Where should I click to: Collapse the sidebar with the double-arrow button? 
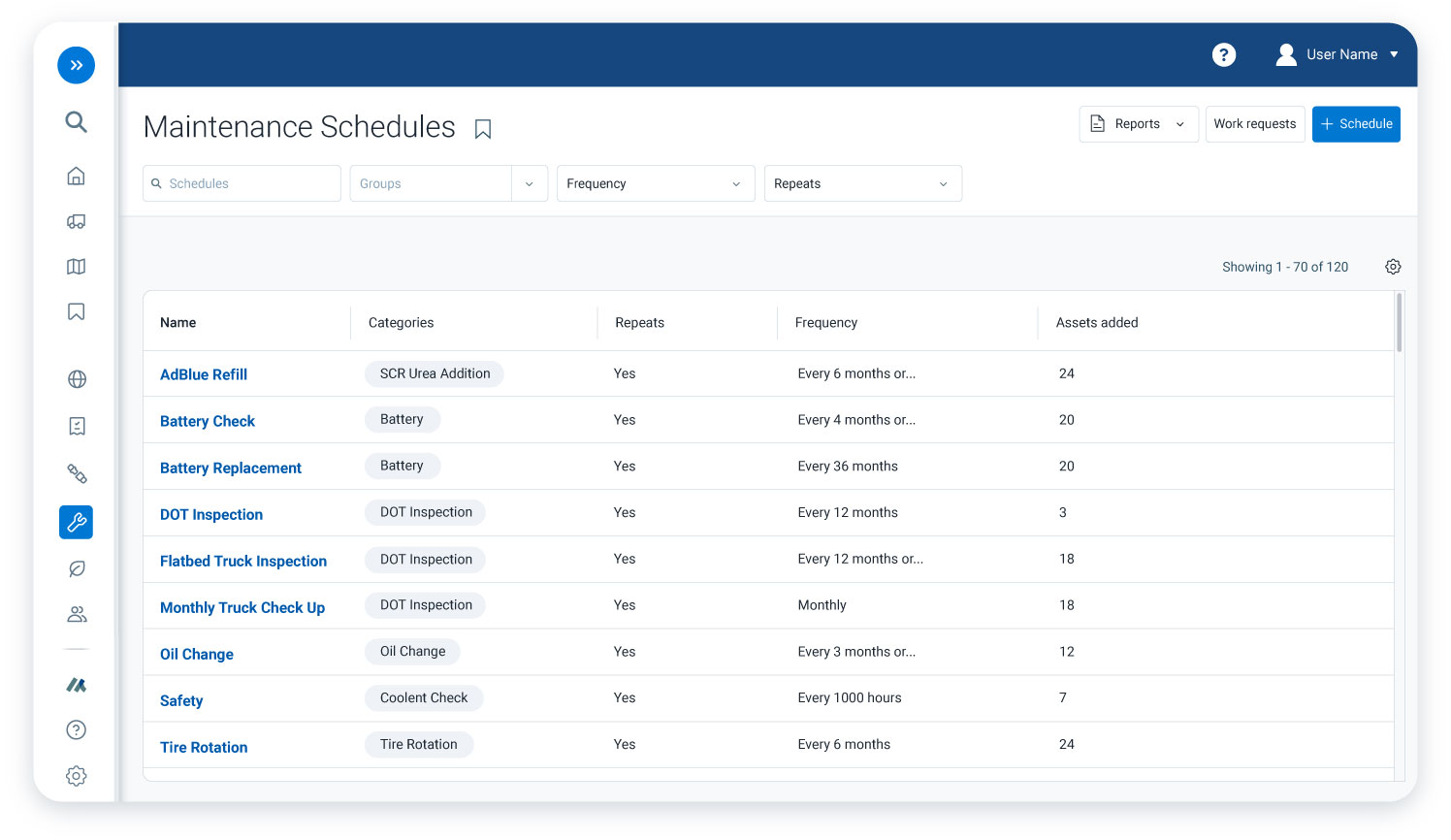point(76,65)
